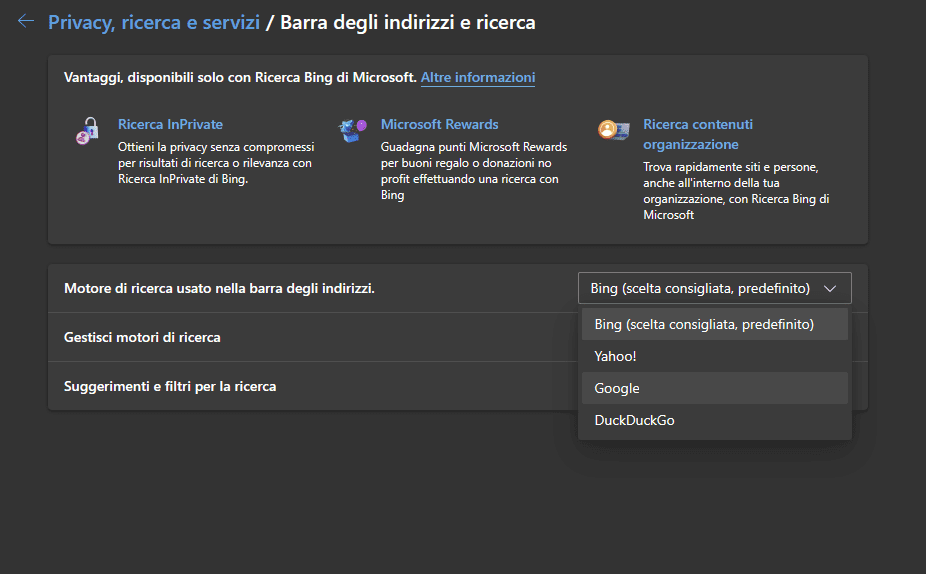The height and width of the screenshot is (574, 926).
Task: Click the back arrow icon
Action: (26, 21)
